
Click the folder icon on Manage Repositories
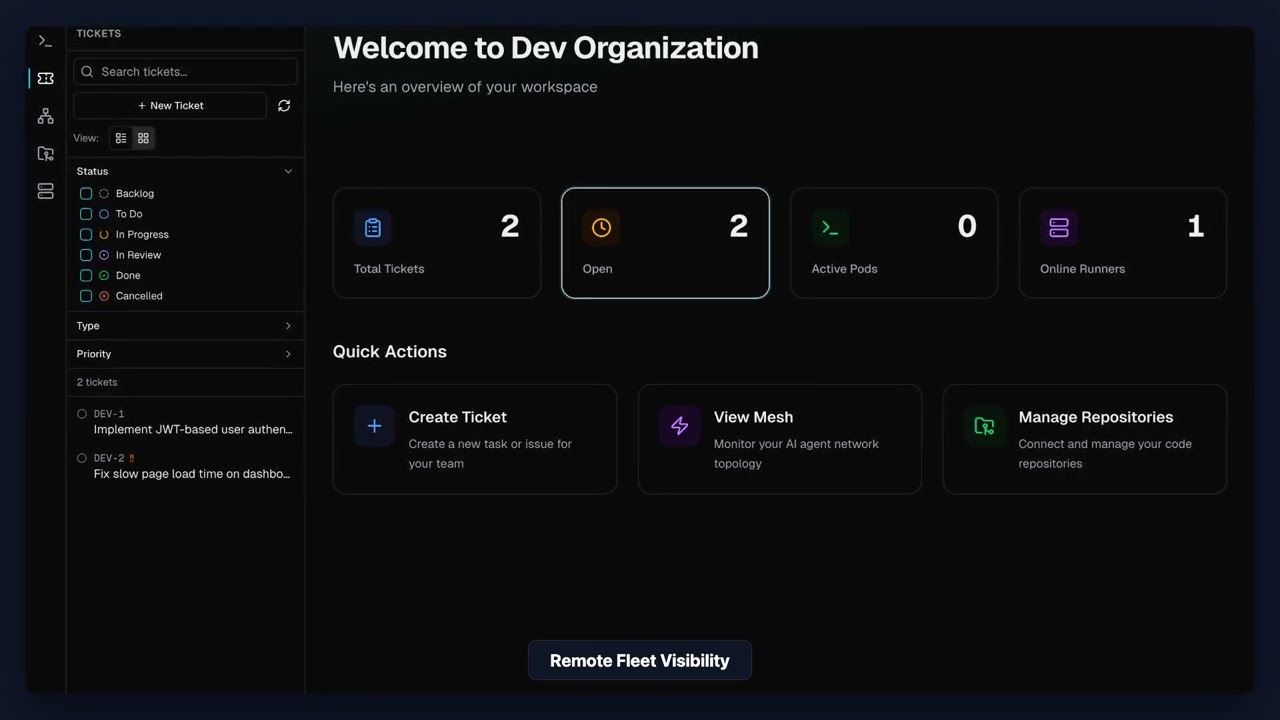pos(984,426)
